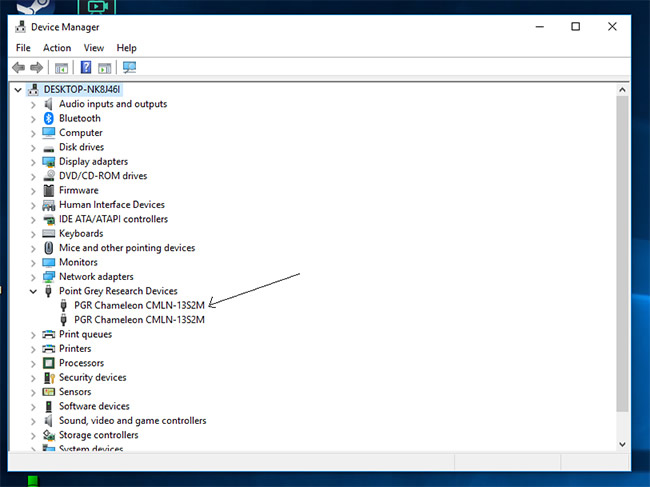
Task: Select the Processors category
Action: point(81,363)
